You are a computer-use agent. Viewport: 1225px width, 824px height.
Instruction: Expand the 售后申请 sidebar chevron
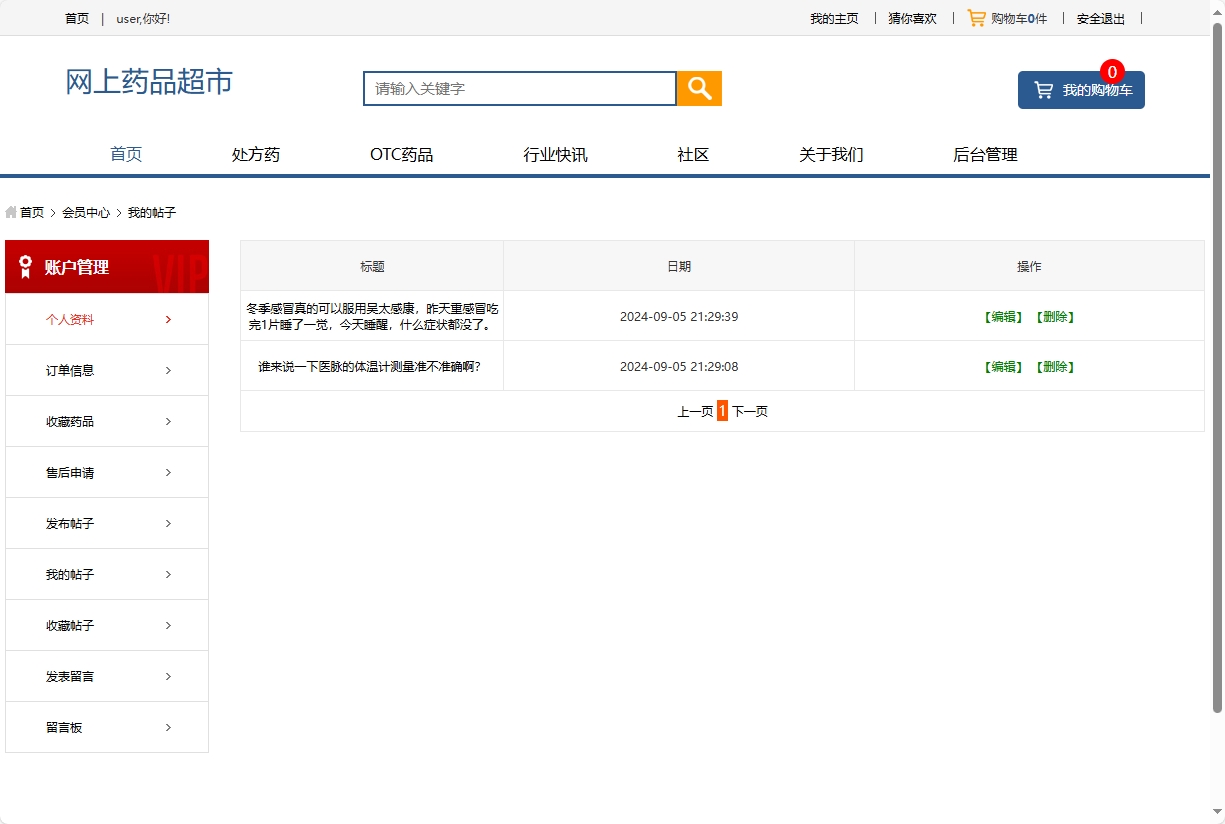(x=168, y=472)
